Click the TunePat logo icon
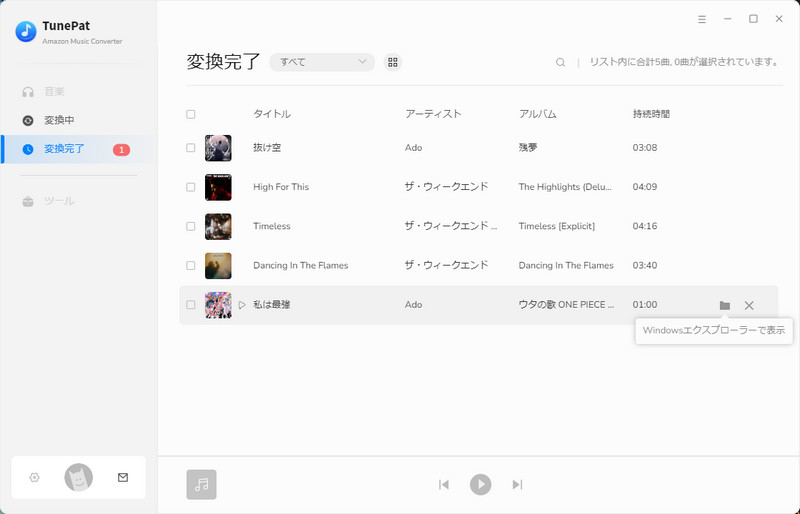The width and height of the screenshot is (800, 514). pos(26,31)
